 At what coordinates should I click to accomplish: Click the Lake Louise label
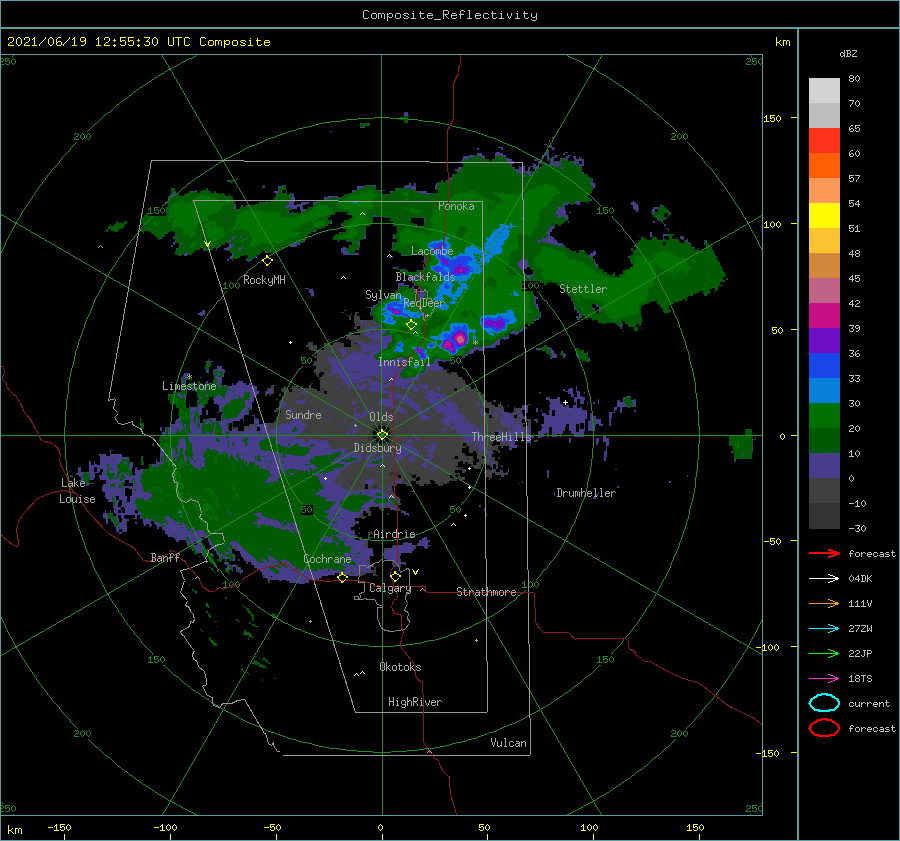pos(77,491)
